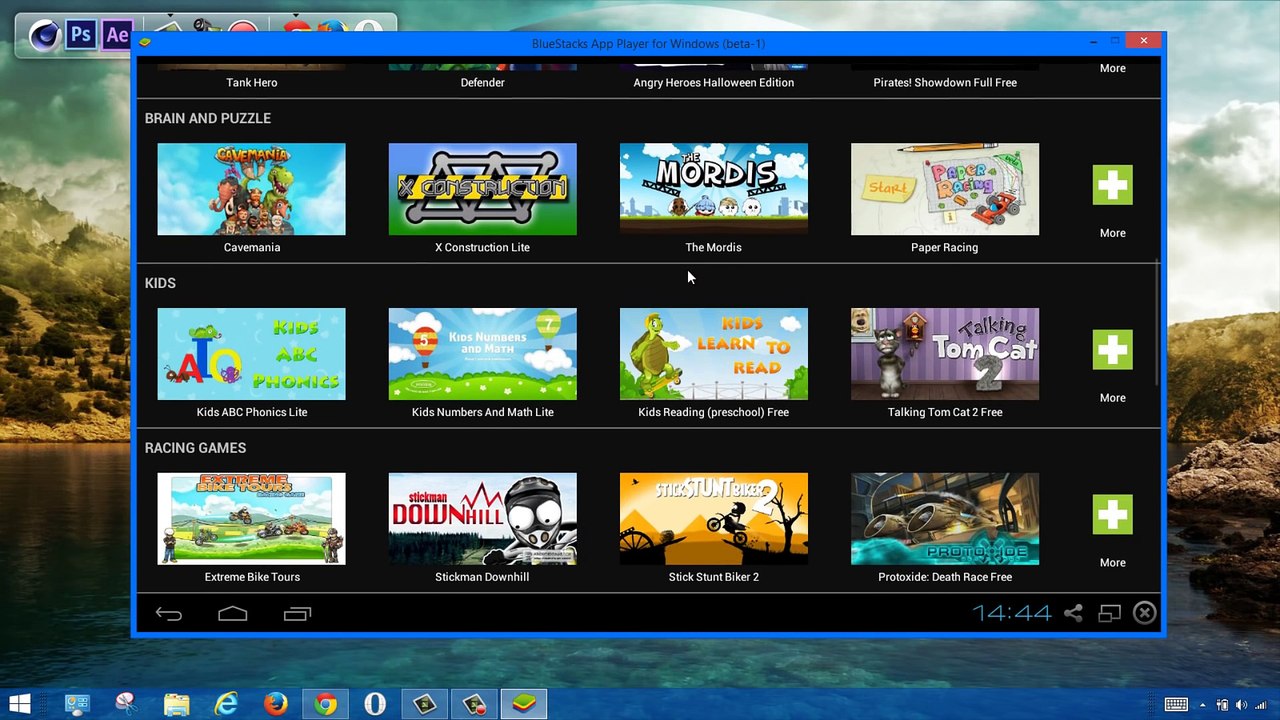Open network signal icon in system tray
This screenshot has height=720, width=1280.
(1260, 705)
